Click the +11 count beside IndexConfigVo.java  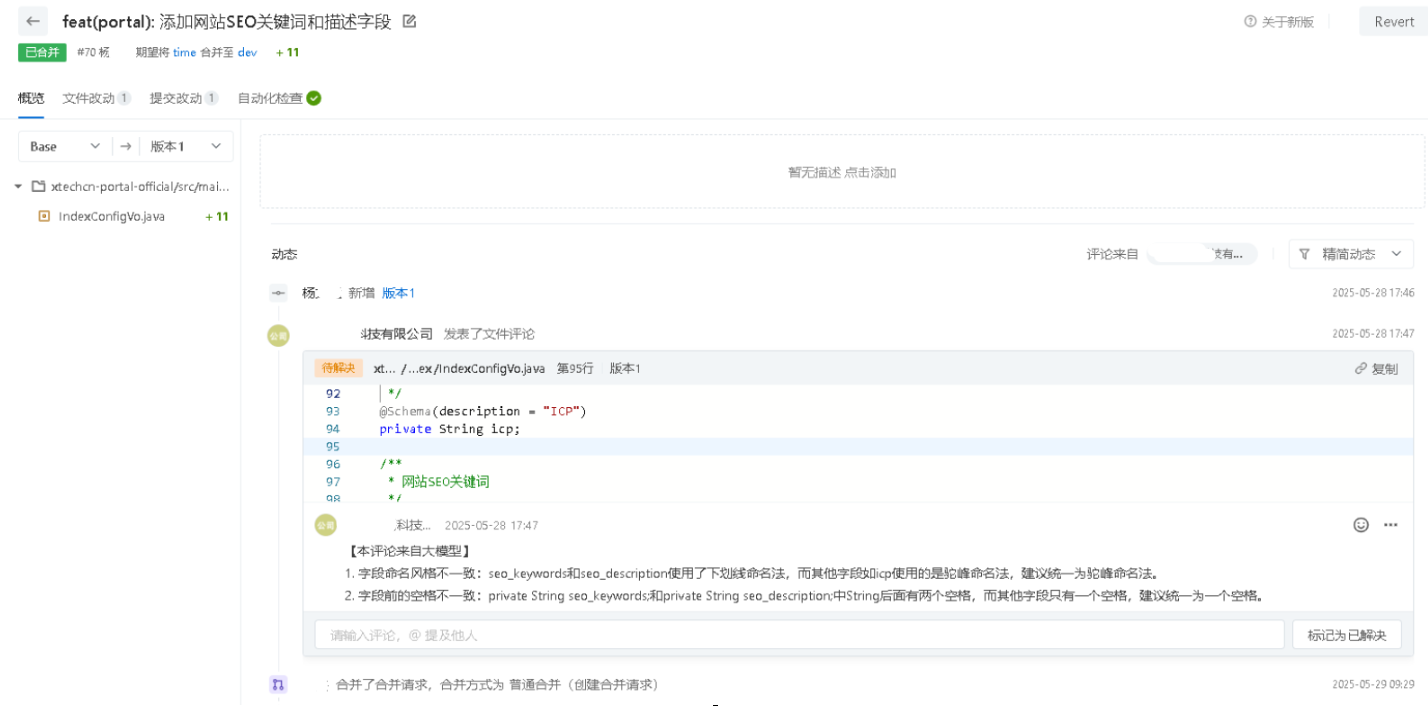[x=217, y=216]
